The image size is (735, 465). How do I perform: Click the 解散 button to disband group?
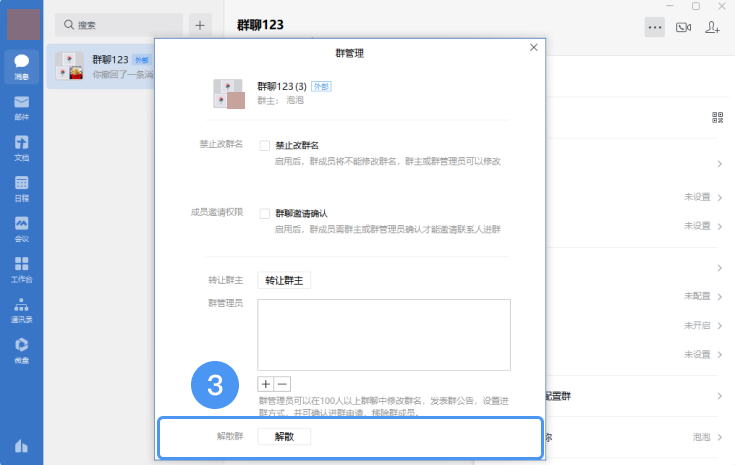coord(284,437)
